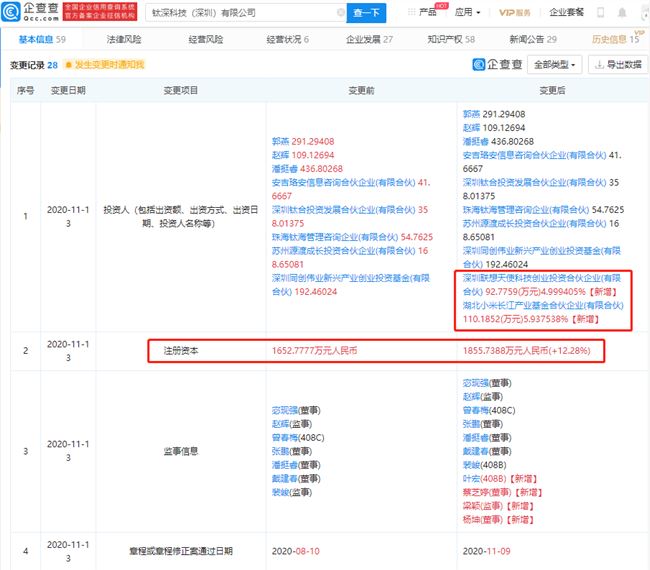Click the 企查查 logo beside 全部类型
This screenshot has width=650, height=570.
coord(497,65)
